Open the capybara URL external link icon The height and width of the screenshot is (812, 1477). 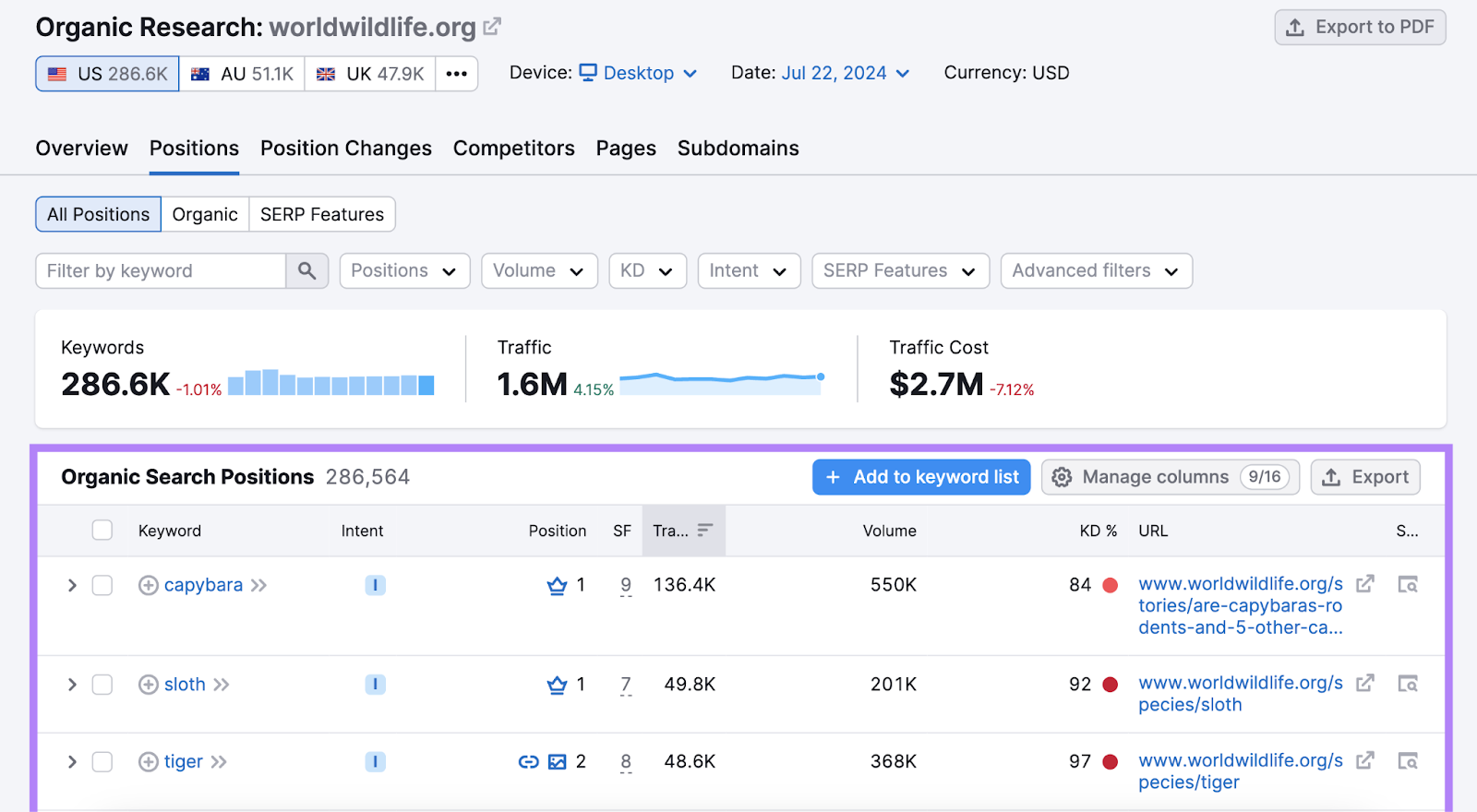[x=1364, y=584]
